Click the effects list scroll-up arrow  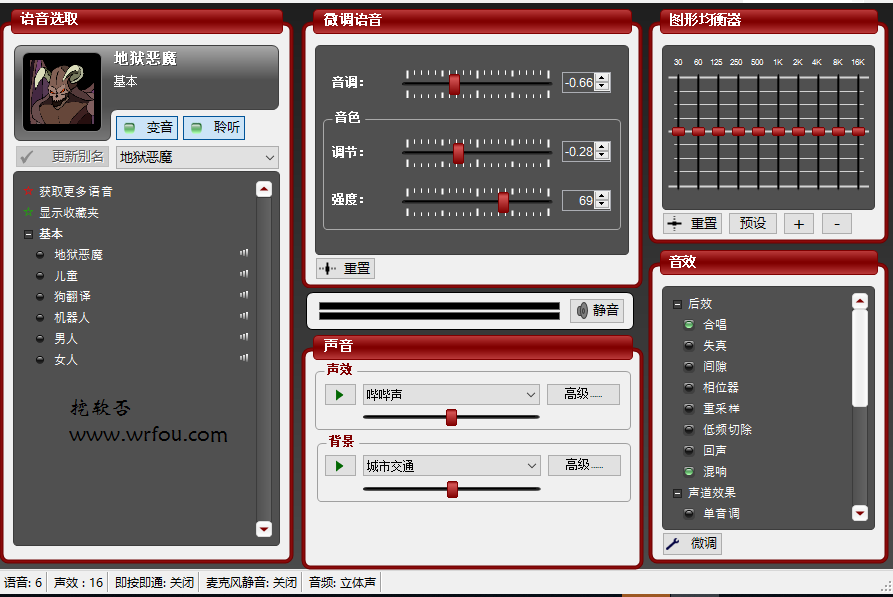(x=860, y=301)
